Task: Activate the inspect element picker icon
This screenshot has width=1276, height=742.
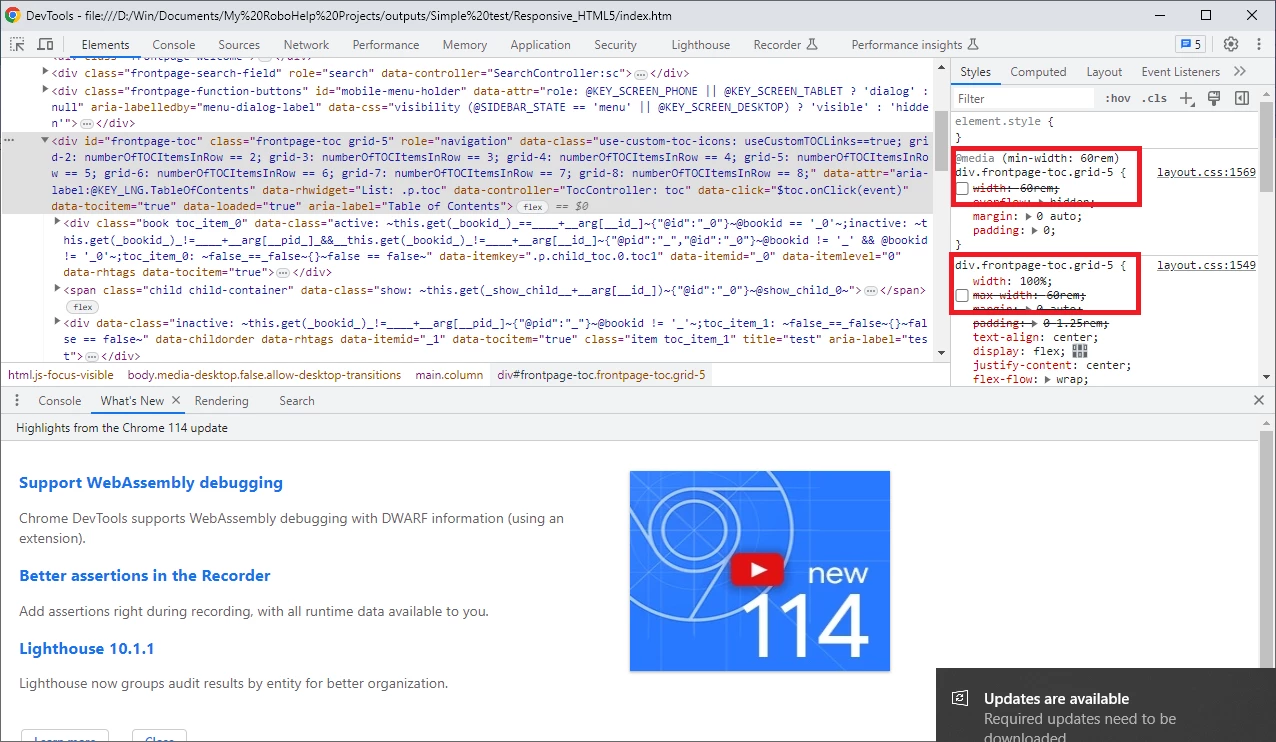Action: tap(18, 44)
